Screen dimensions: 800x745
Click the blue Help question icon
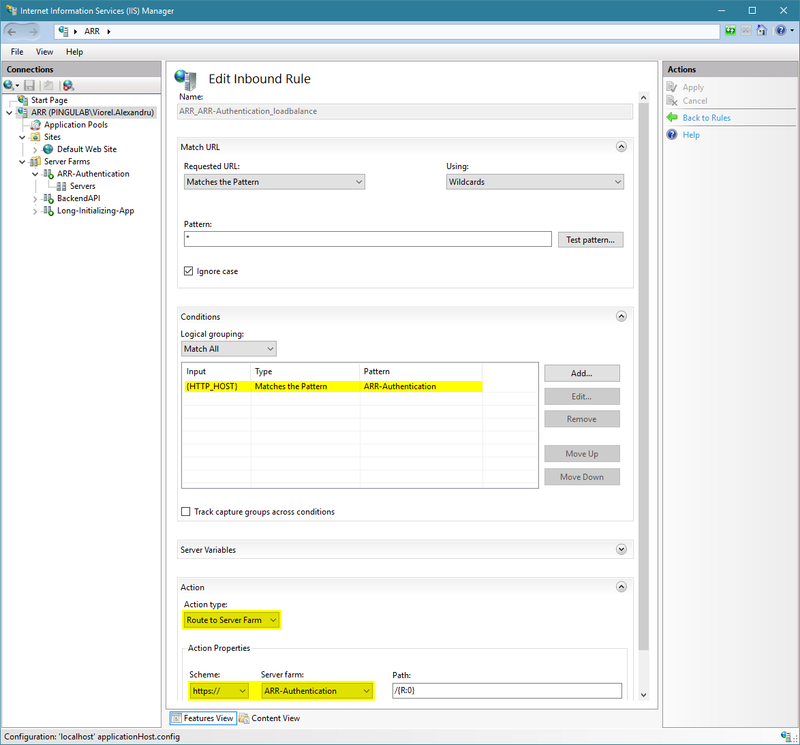pyautogui.click(x=672, y=135)
